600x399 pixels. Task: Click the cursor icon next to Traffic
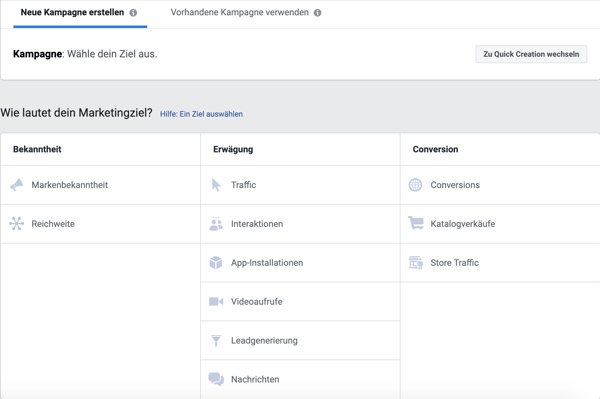(x=216, y=185)
